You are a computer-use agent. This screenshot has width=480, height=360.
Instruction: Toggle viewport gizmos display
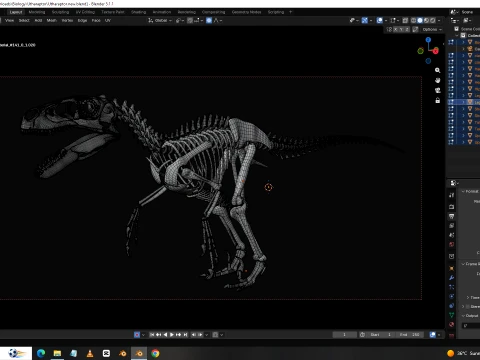click(365, 20)
